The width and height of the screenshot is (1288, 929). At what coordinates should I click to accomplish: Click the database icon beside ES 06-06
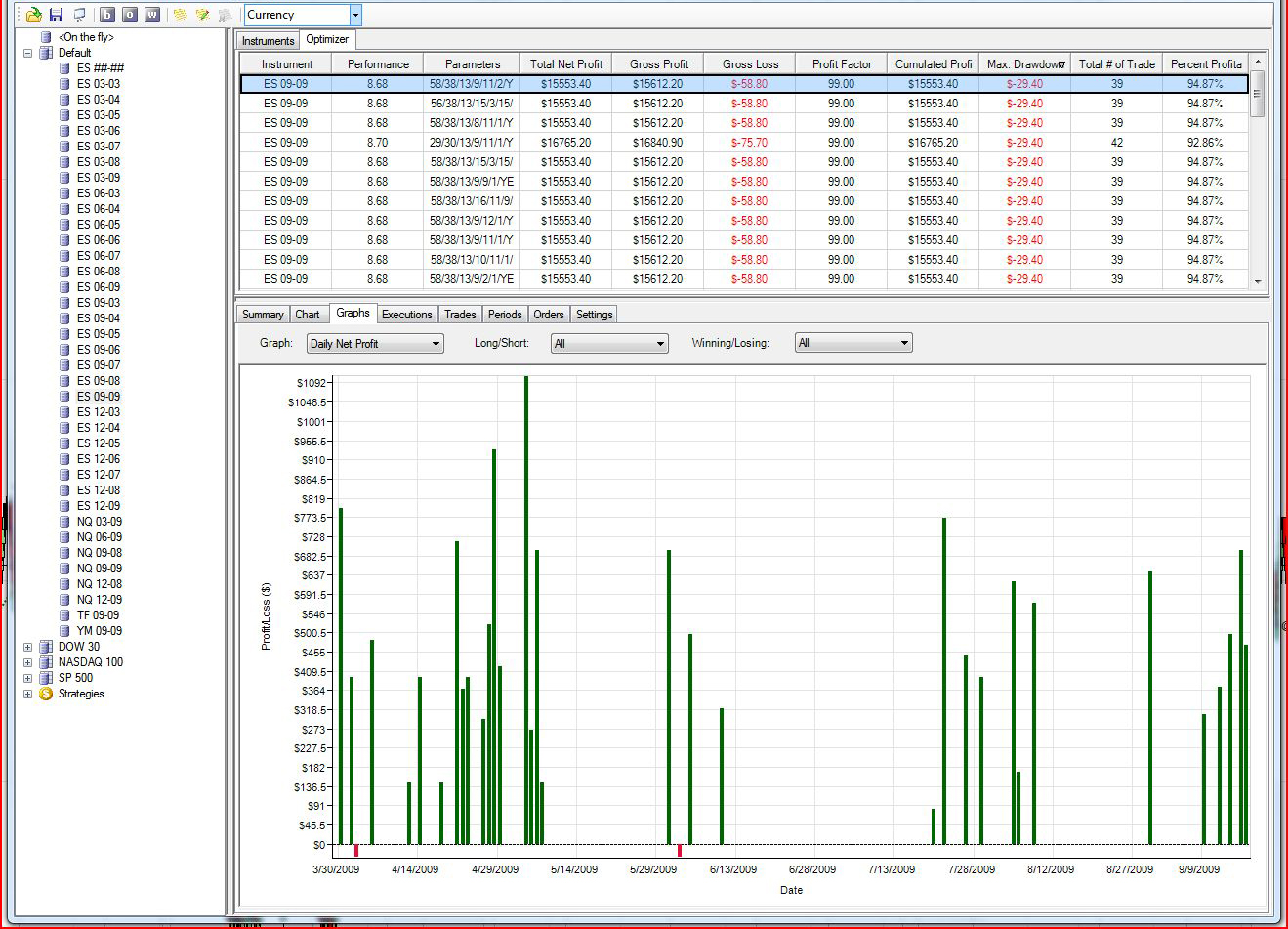coord(65,240)
